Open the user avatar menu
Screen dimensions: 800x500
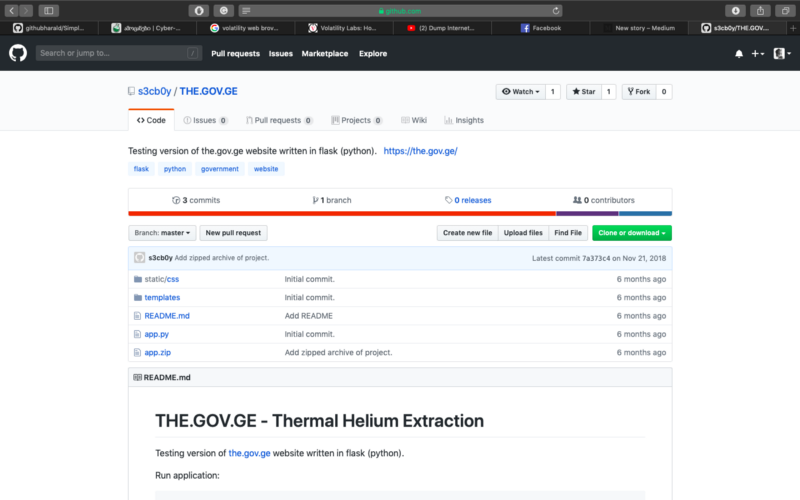point(782,54)
